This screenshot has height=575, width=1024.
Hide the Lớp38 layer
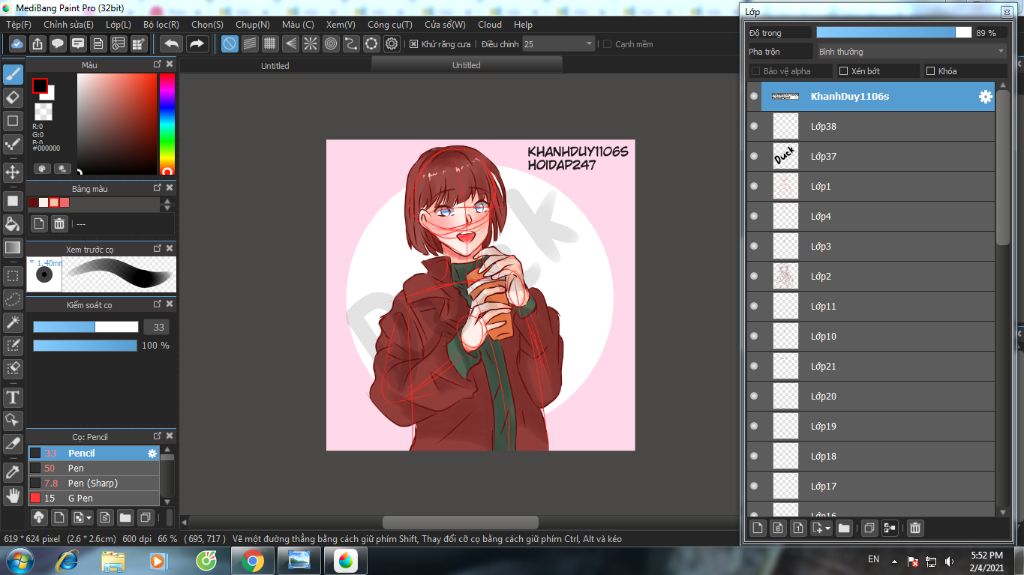pyautogui.click(x=754, y=126)
